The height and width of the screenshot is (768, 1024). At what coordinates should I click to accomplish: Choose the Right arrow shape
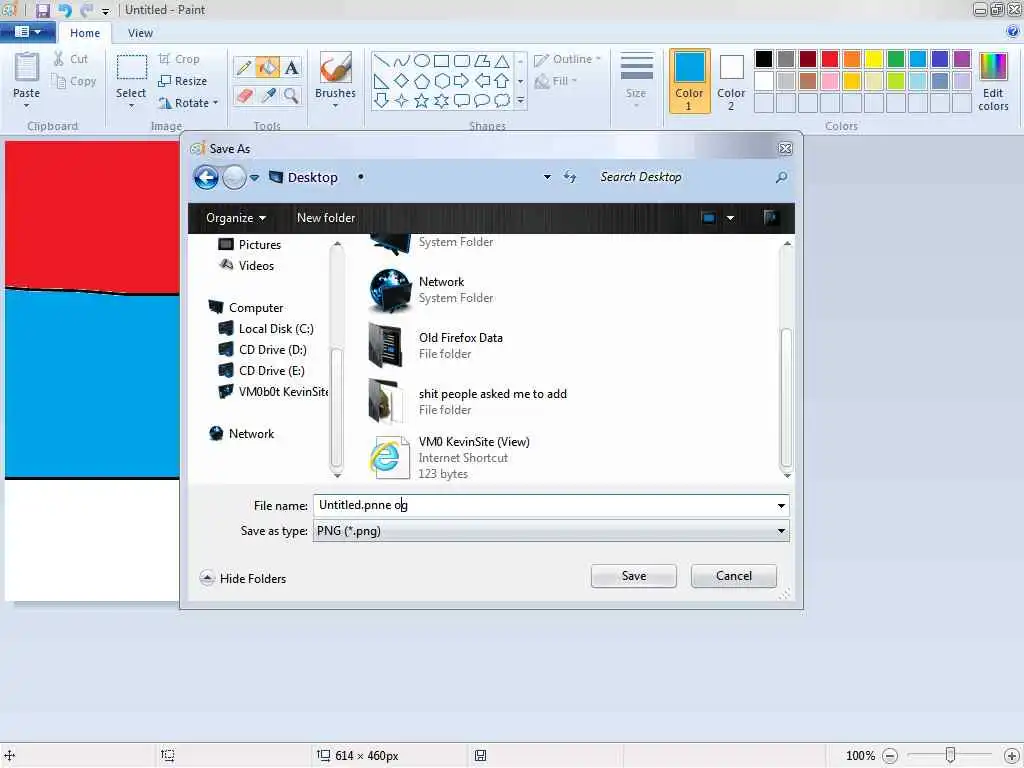(462, 81)
